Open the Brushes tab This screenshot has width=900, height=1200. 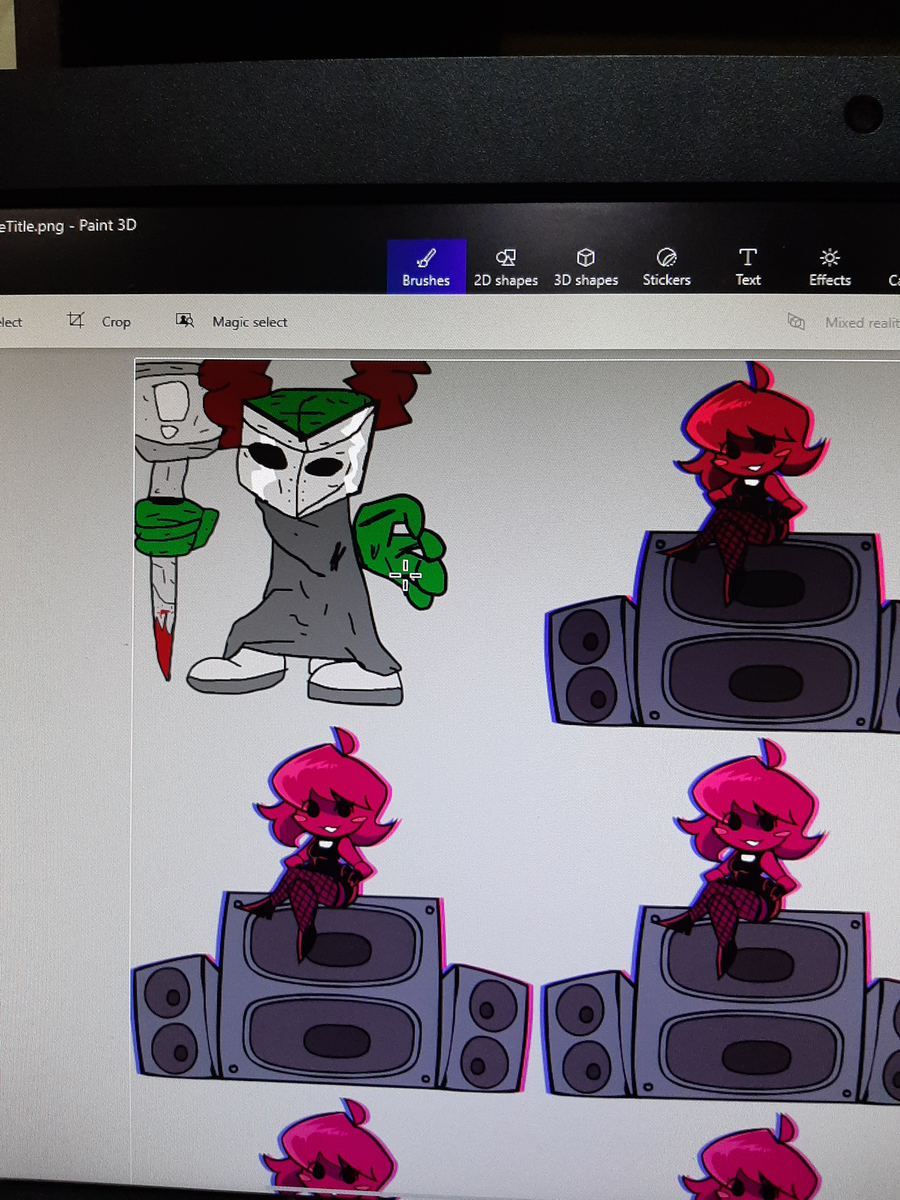click(x=426, y=267)
